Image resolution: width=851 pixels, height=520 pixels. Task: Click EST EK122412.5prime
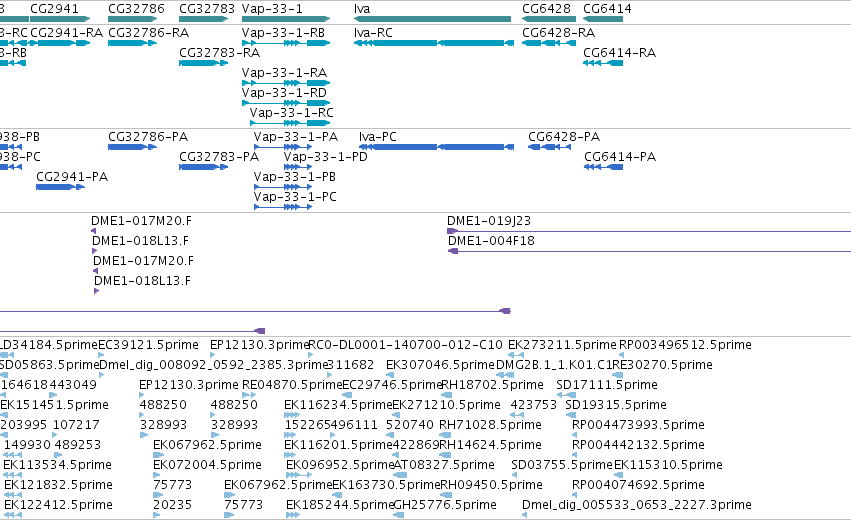point(12,515)
